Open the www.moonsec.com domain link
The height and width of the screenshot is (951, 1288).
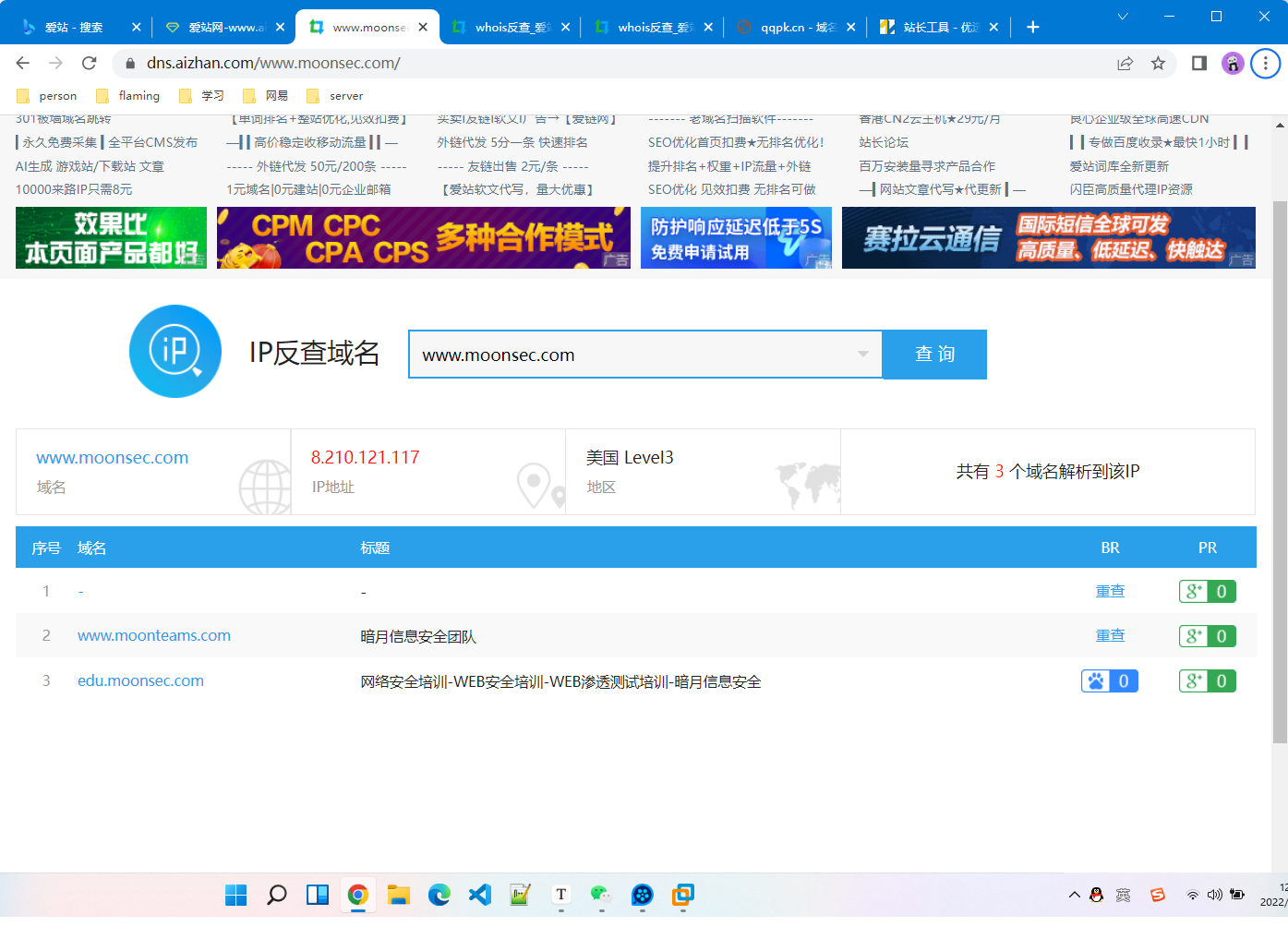(112, 457)
